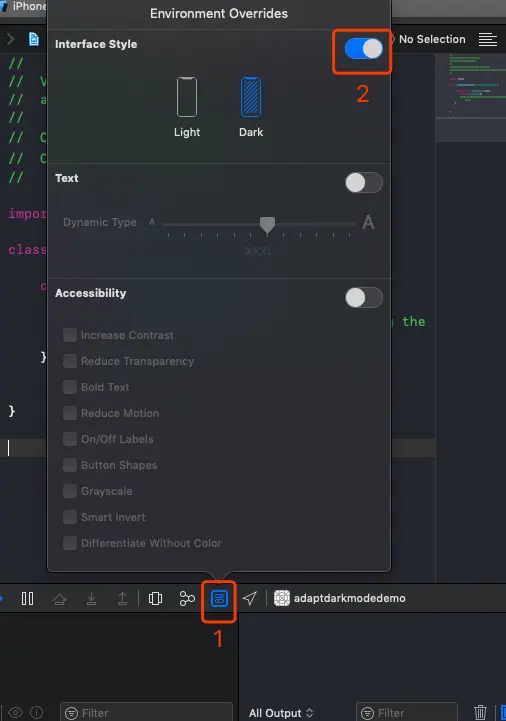
Task: Click the Step Out debug button
Action: coord(122,598)
